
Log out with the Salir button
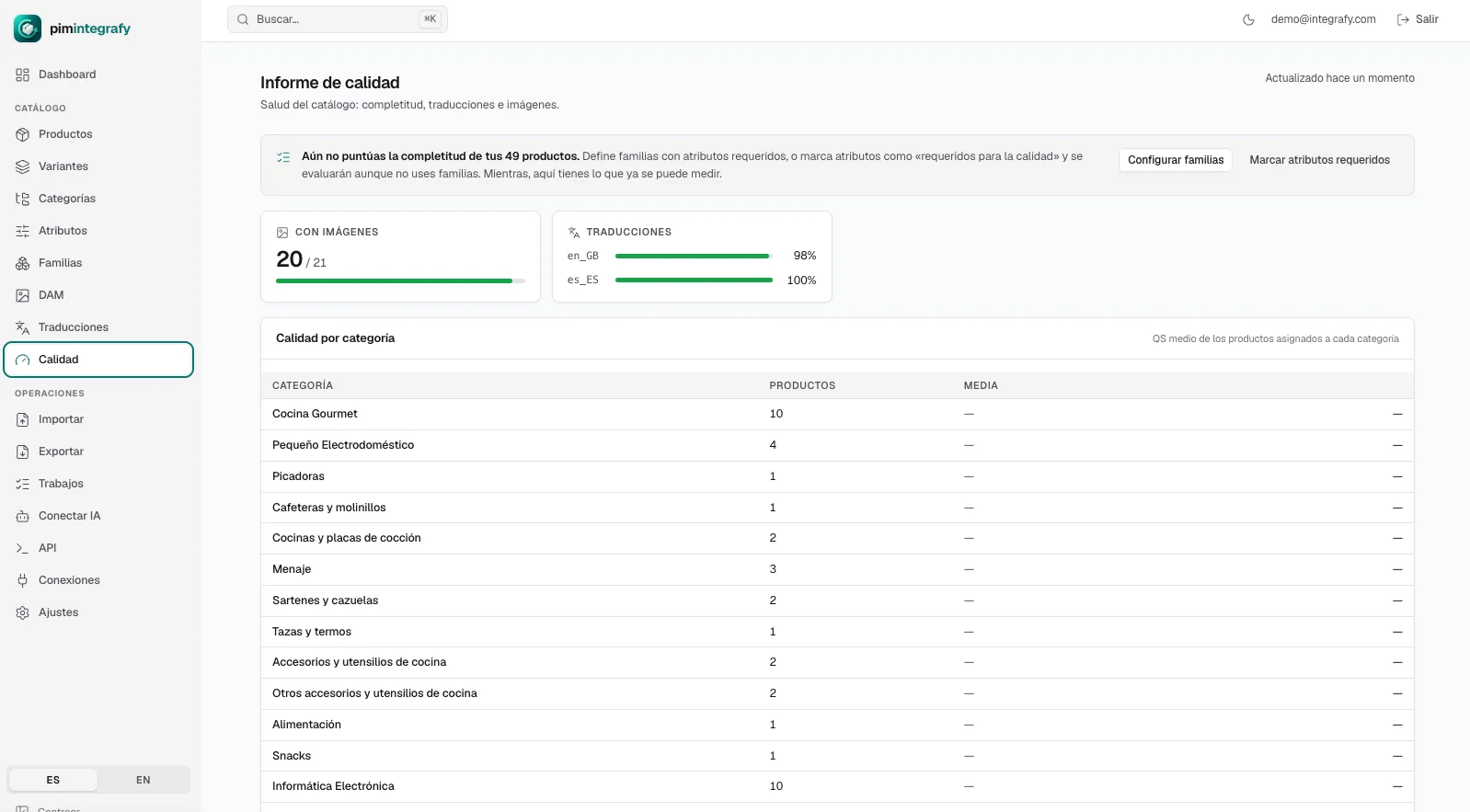[x=1418, y=19]
